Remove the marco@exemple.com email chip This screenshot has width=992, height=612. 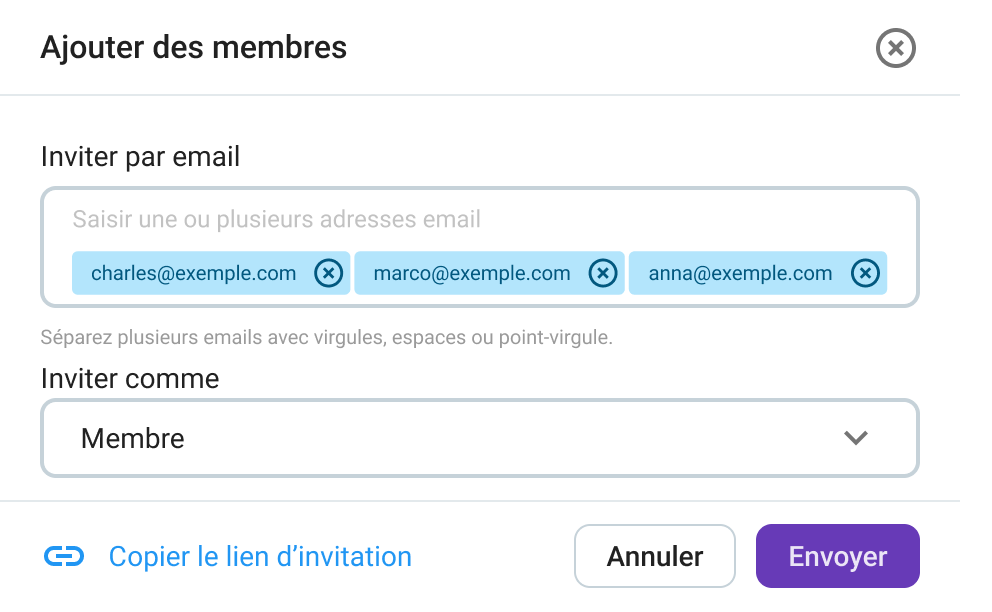[x=602, y=273]
